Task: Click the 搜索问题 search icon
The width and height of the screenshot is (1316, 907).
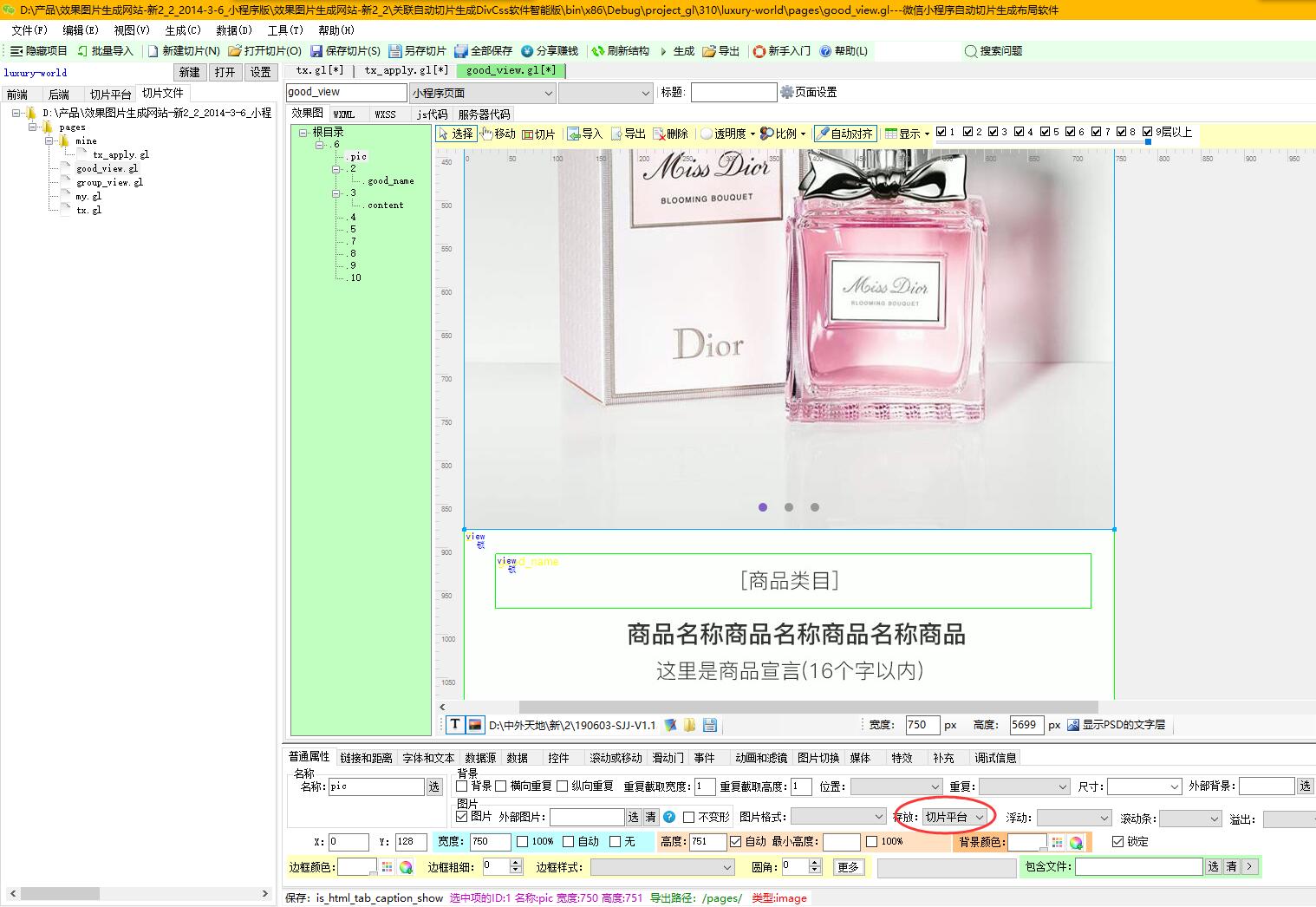Action: [971, 51]
